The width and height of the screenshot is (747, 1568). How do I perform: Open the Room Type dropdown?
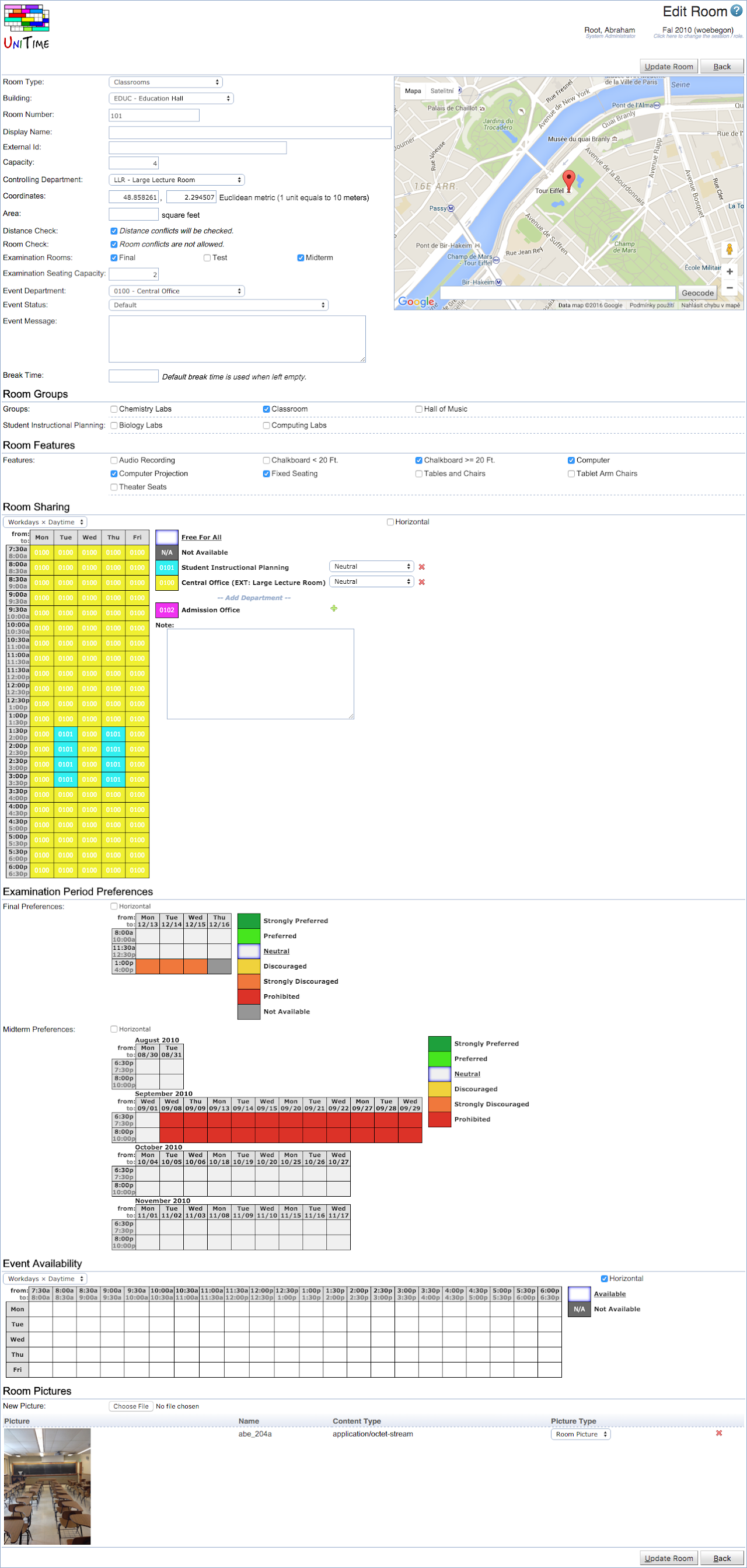166,82
